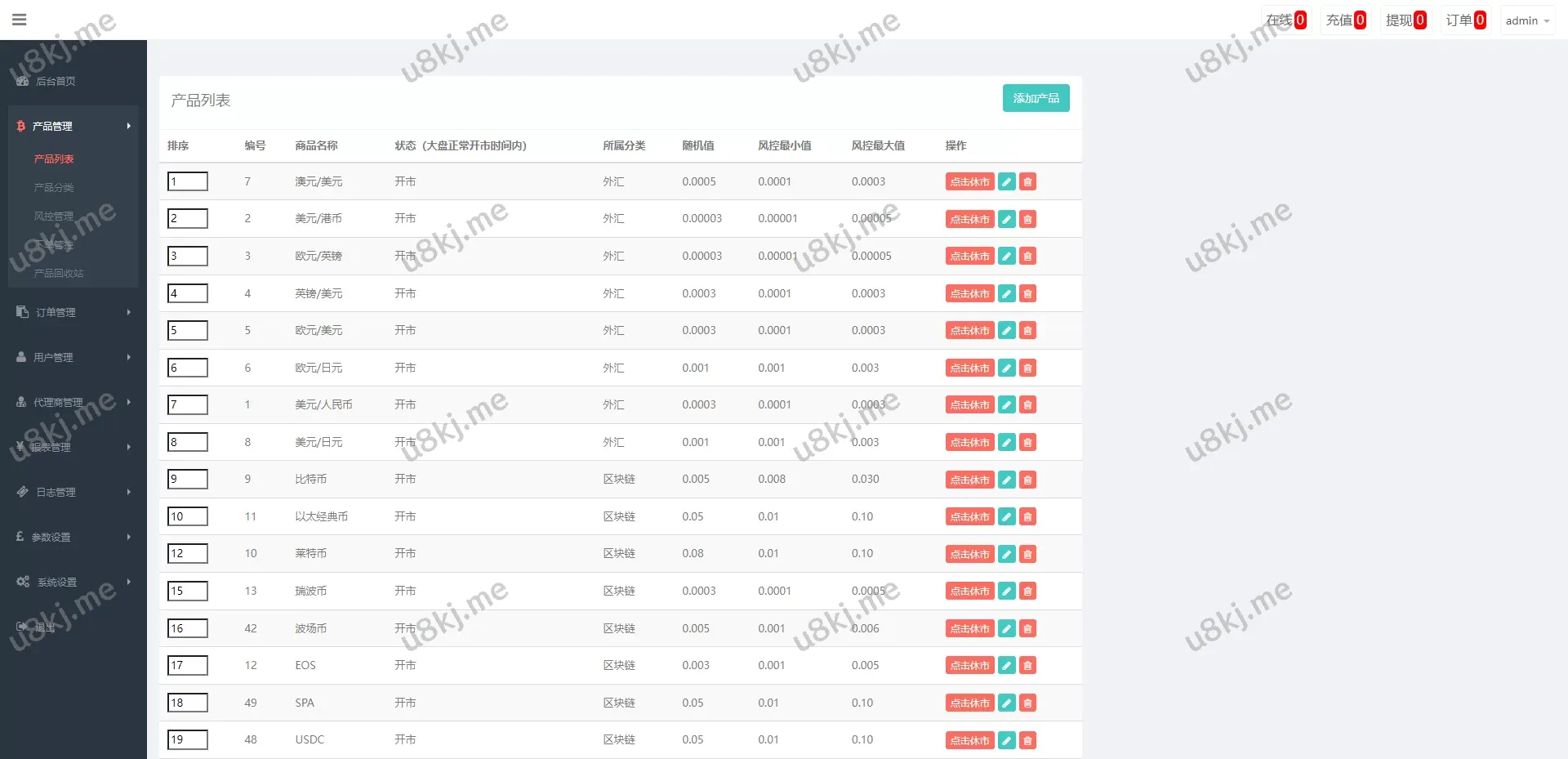The width and height of the screenshot is (1568, 759).
Task: Click trash icon for 莱特币 row
Action: point(1028,554)
